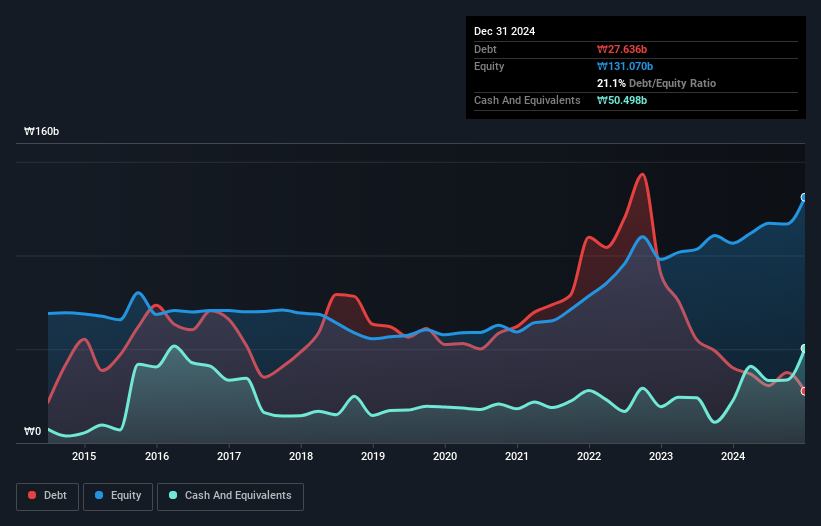
Task: Toggle the Cash And Equivalents legend button
Action: point(230,496)
